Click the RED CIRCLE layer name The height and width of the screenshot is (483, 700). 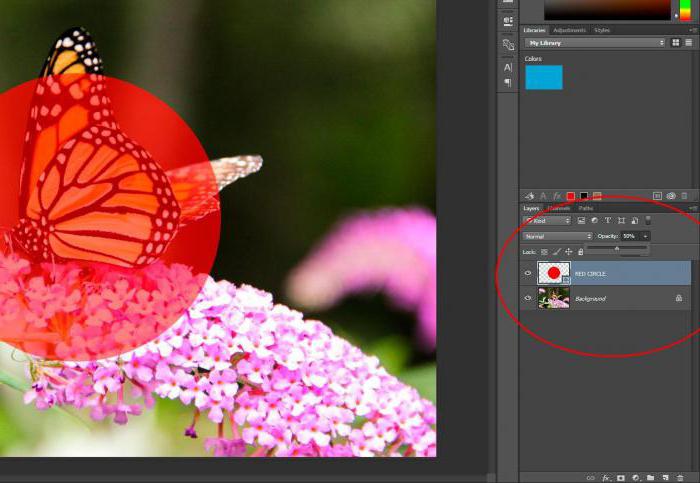coord(590,274)
